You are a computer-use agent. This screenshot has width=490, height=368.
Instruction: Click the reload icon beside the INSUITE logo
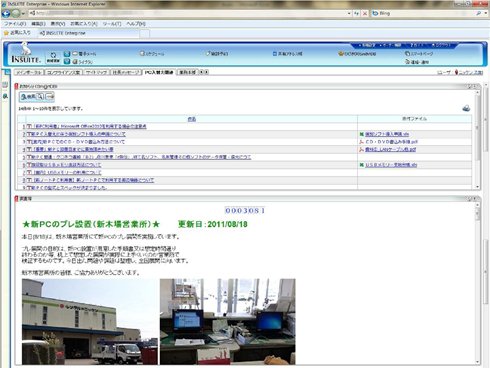[53, 57]
